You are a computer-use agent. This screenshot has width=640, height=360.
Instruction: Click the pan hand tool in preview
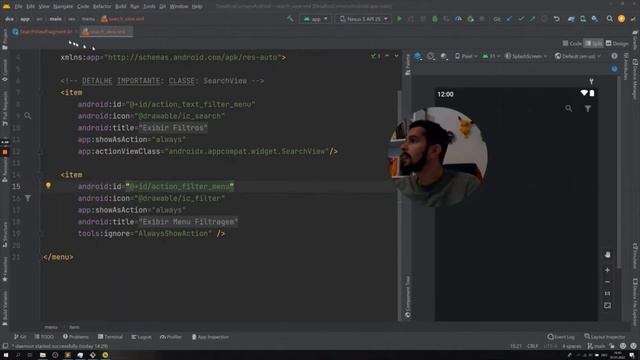tap(607, 255)
